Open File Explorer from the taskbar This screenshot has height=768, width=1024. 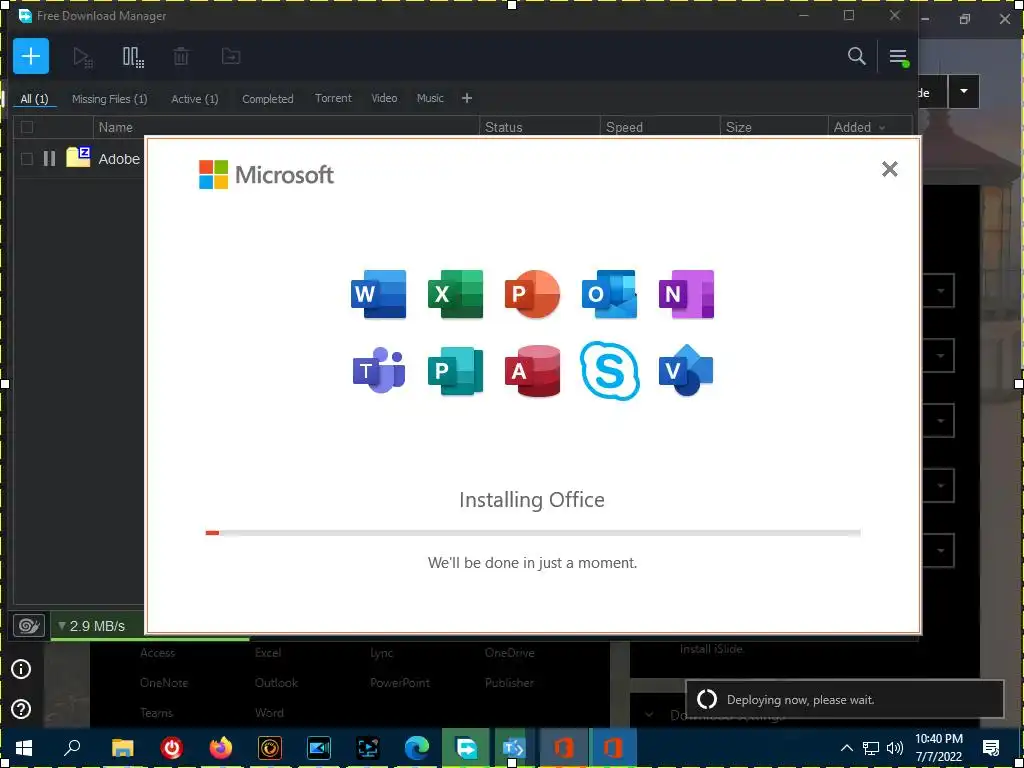click(x=122, y=748)
